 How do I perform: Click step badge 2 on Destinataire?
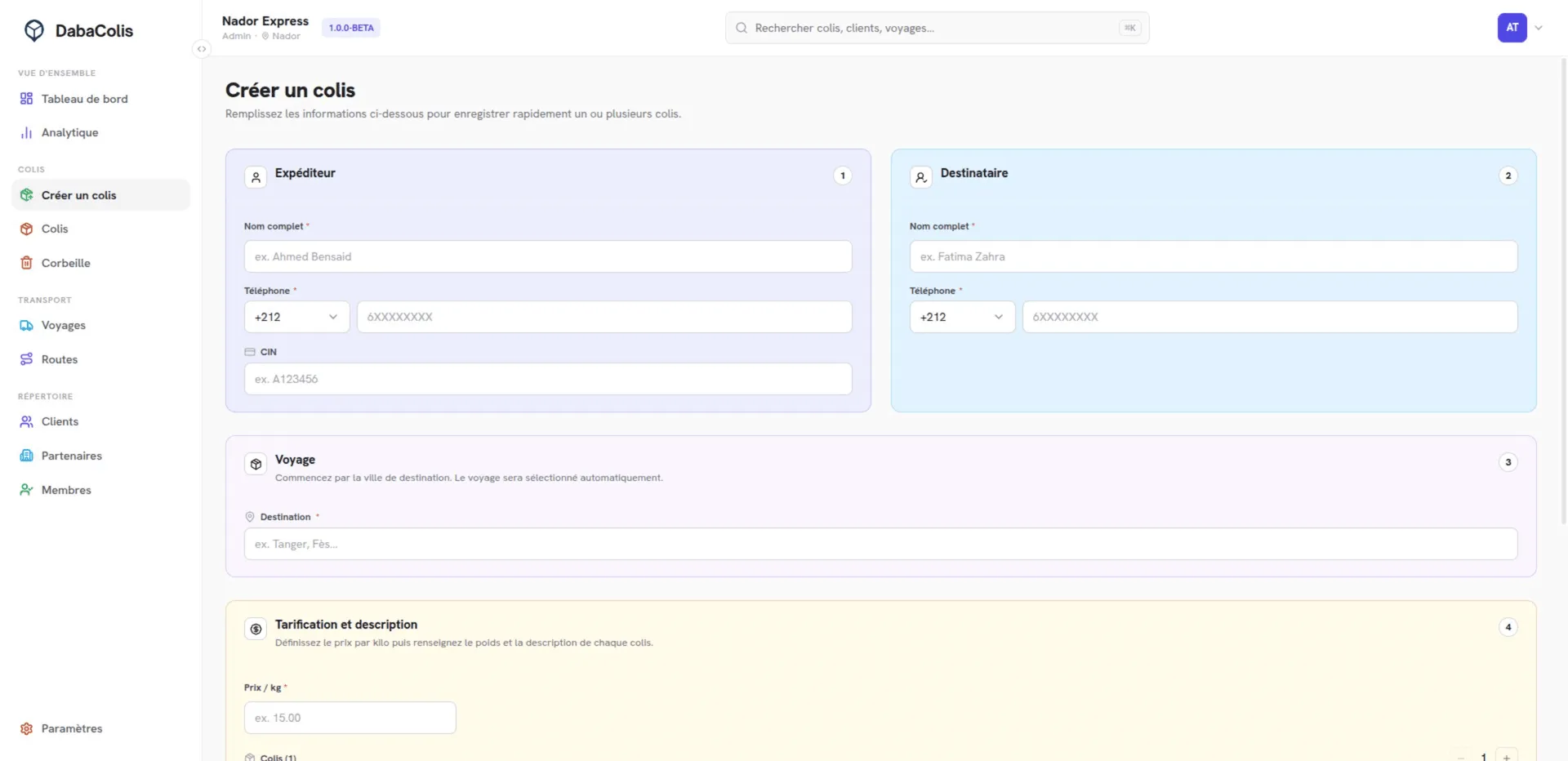pyautogui.click(x=1508, y=176)
